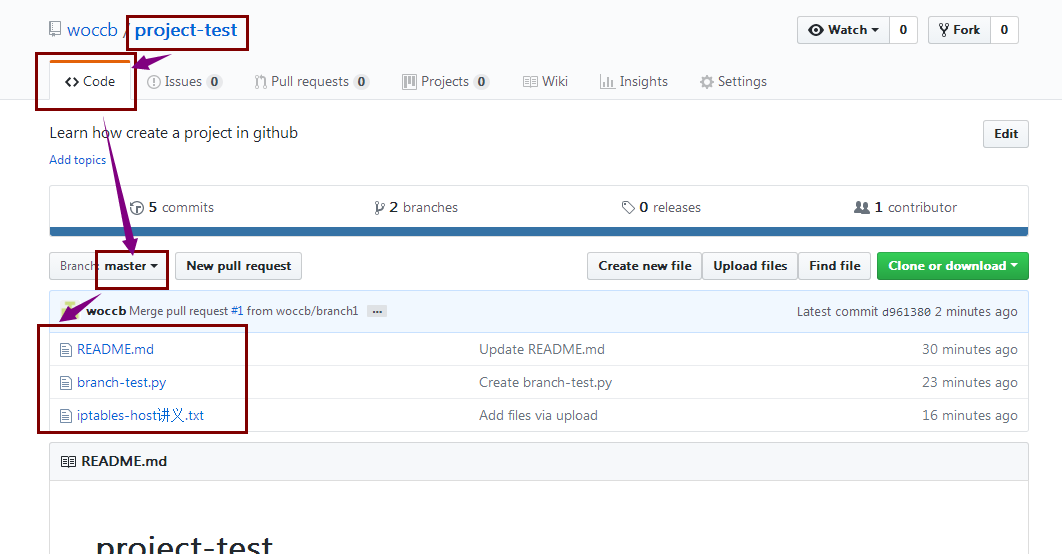Image resolution: width=1062 pixels, height=554 pixels.
Task: Switch to the Code tab
Action: pos(89,81)
